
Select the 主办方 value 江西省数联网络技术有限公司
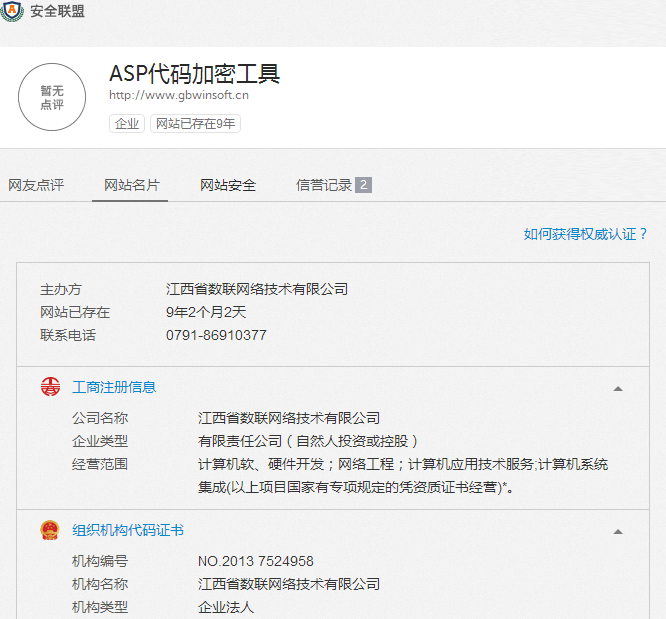click(257, 289)
